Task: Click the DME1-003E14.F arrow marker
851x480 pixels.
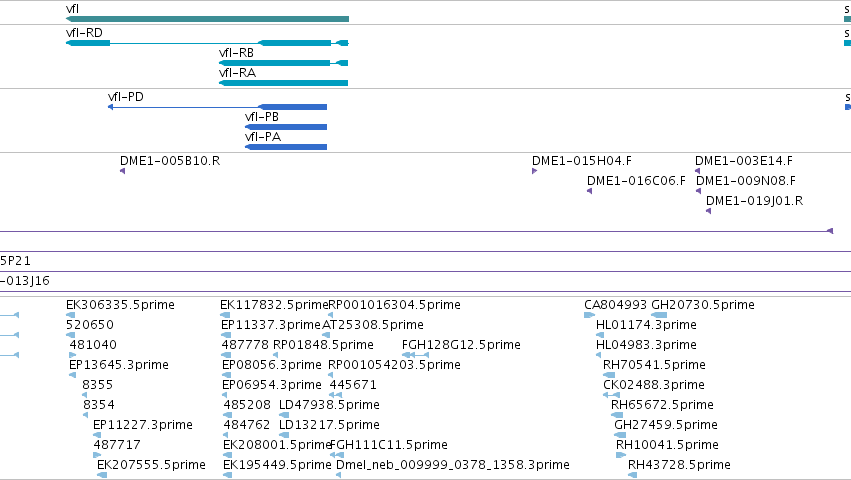Action: tap(697, 171)
